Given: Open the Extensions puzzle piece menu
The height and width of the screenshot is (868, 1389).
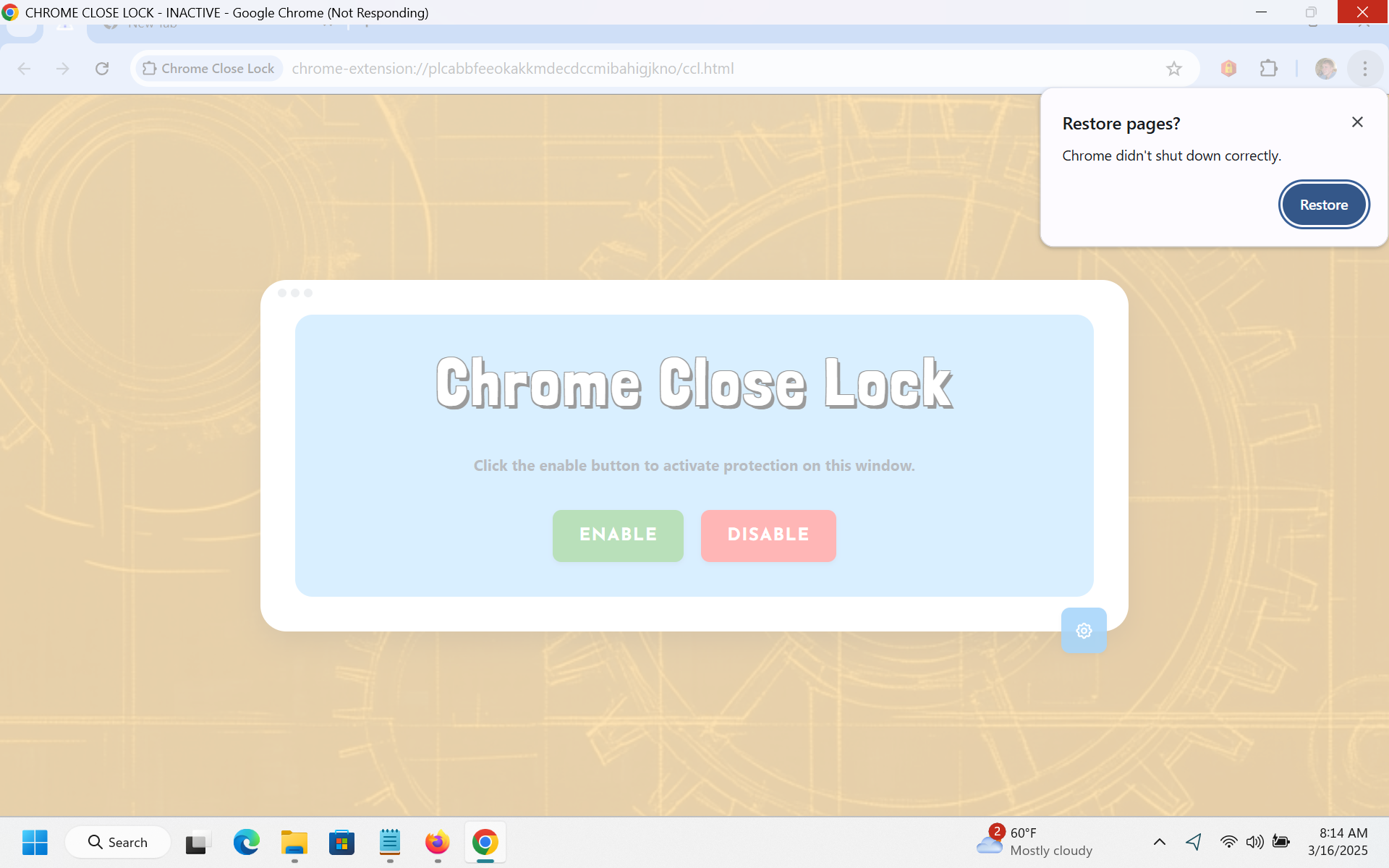Looking at the screenshot, I should (1268, 69).
